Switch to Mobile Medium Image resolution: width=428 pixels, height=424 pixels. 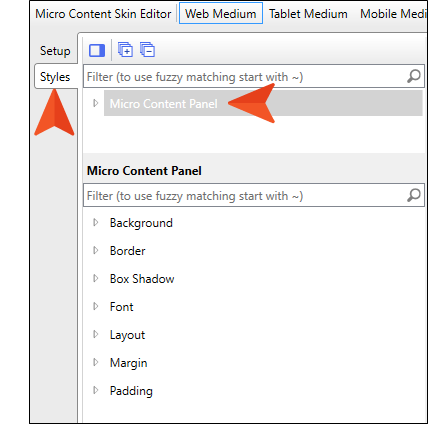click(x=393, y=14)
